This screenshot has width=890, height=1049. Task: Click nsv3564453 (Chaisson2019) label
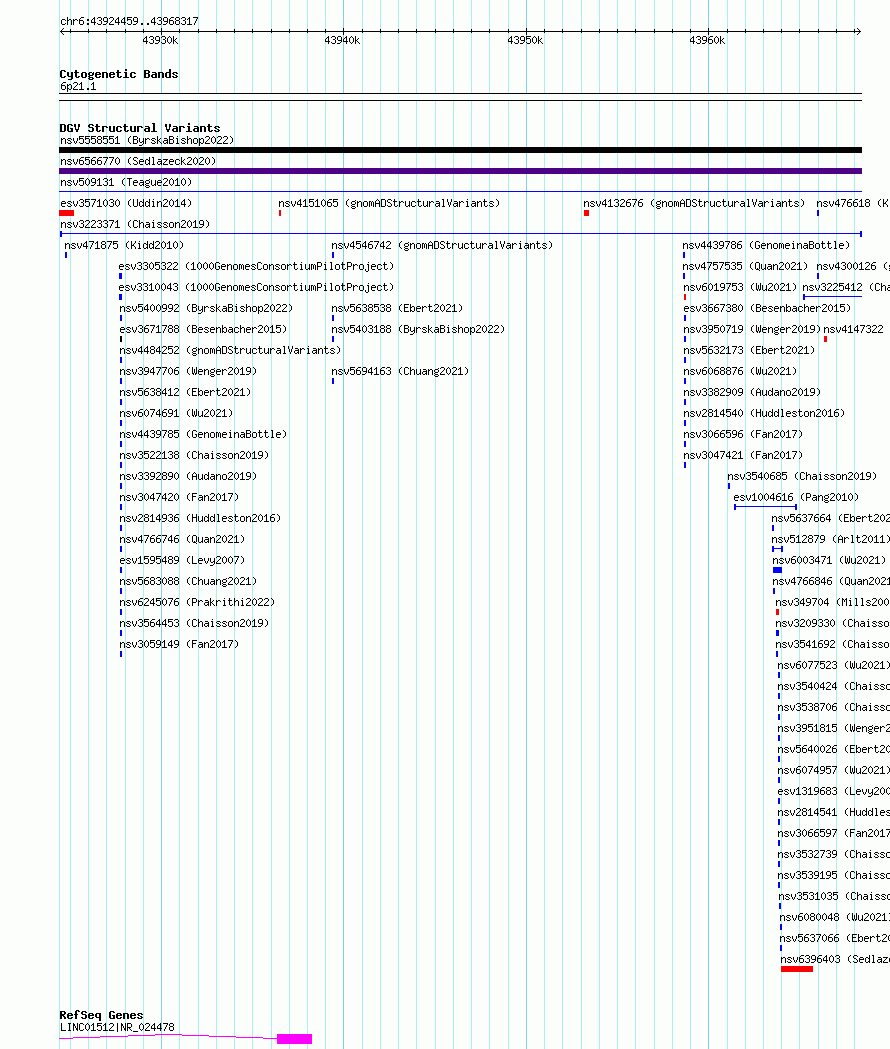pos(194,624)
